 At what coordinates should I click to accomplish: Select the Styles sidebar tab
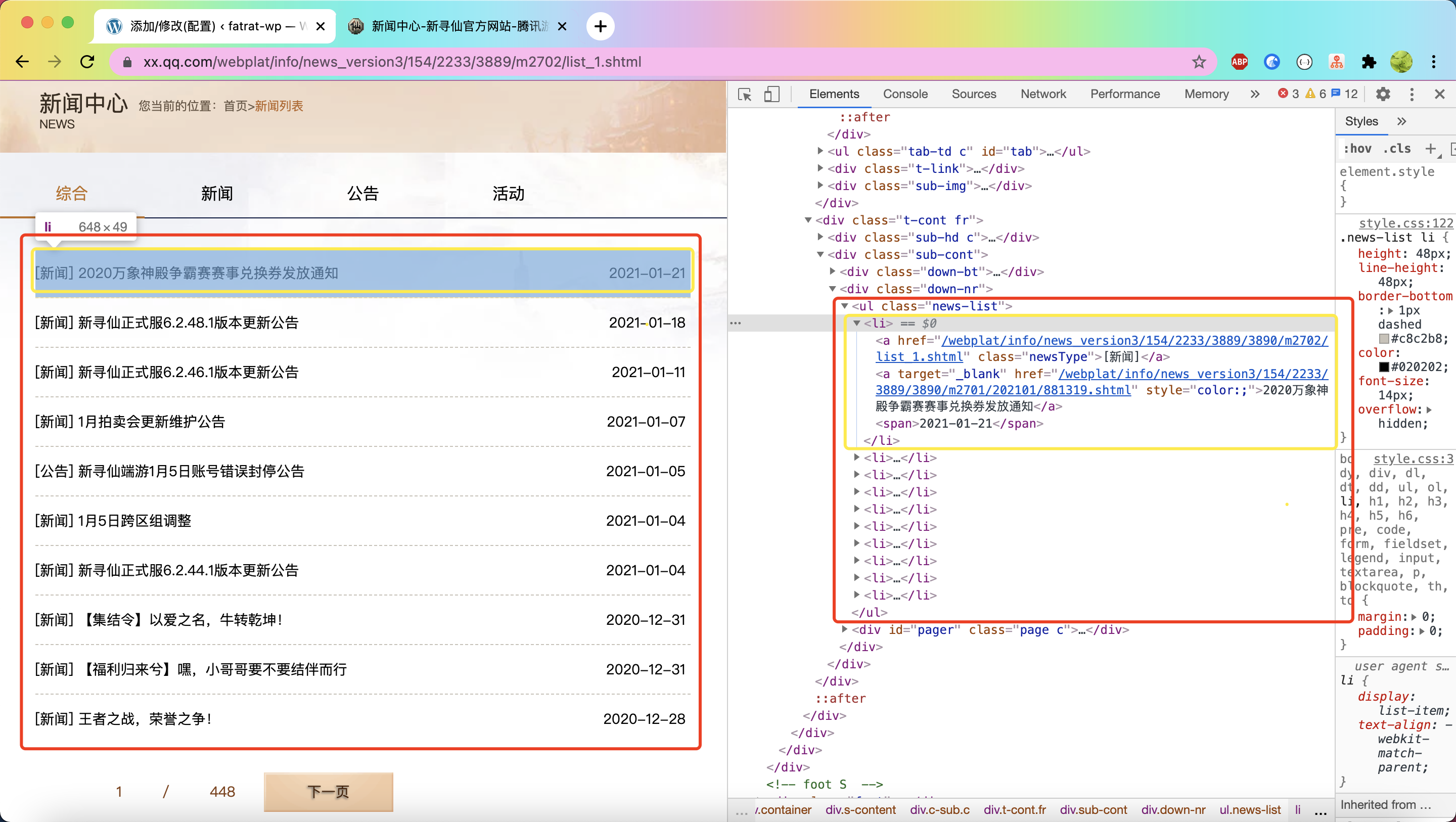click(x=1361, y=121)
